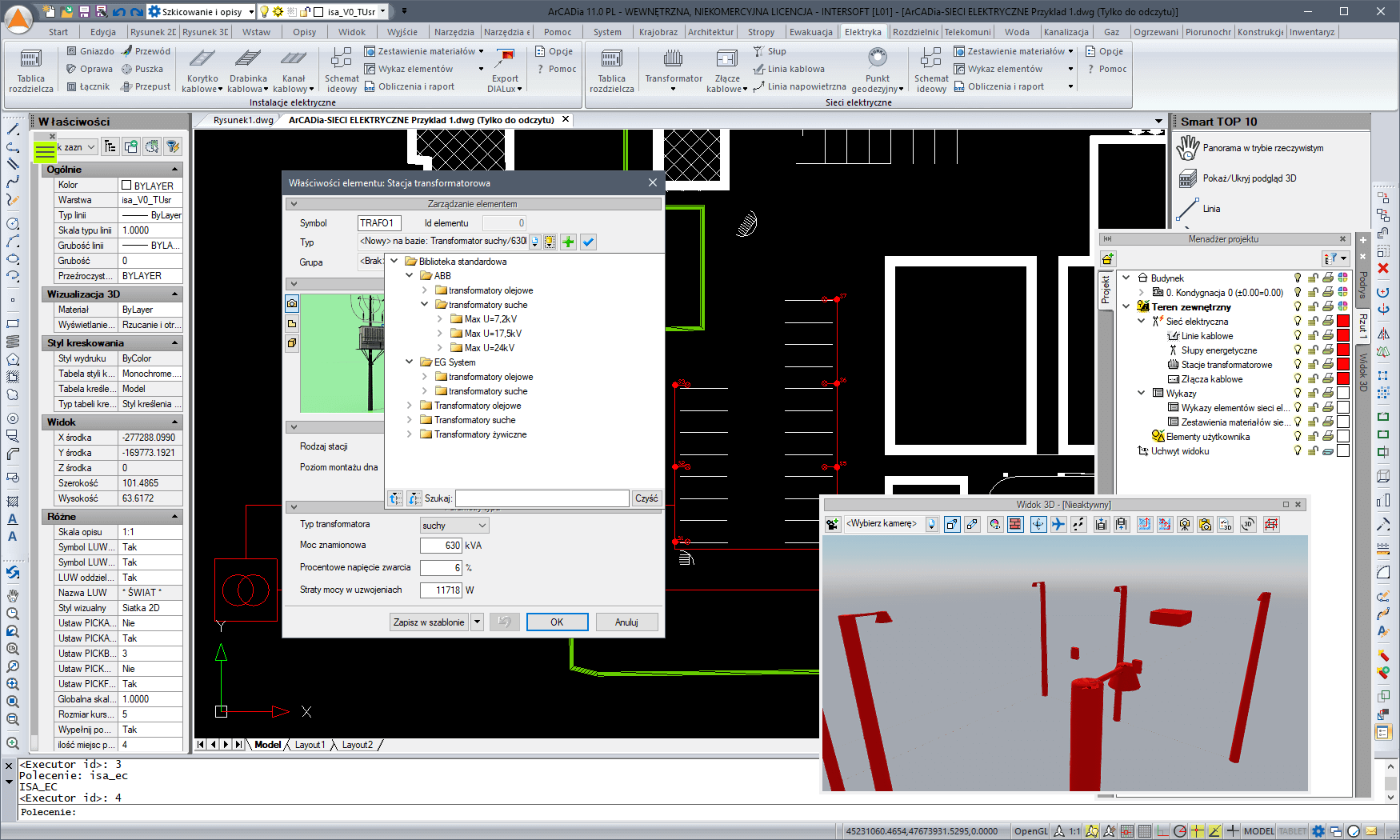Click red color swatch for Stacje transformatorowe
This screenshot has width=1400, height=840.
click(x=1343, y=365)
